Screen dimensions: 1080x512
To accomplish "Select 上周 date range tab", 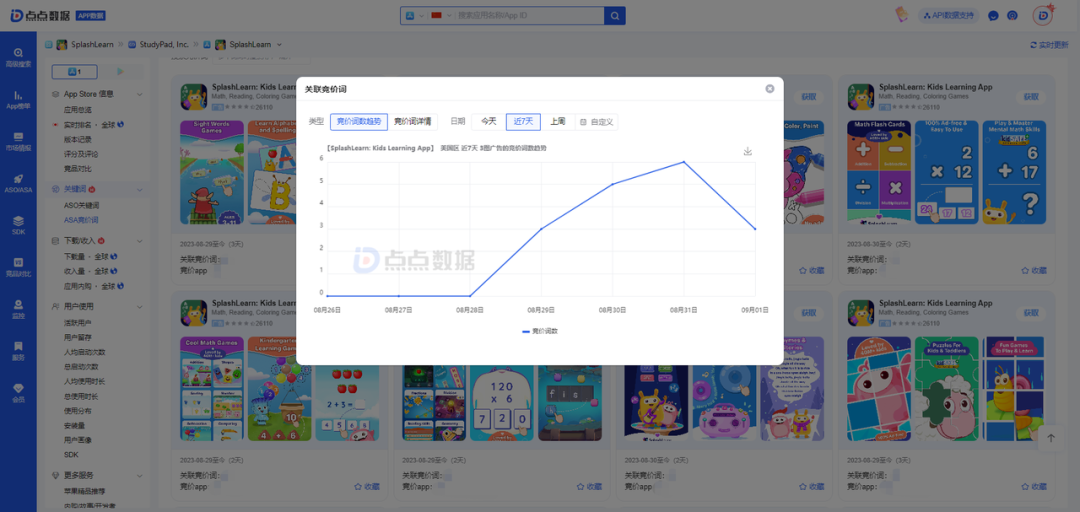I will tap(557, 122).
